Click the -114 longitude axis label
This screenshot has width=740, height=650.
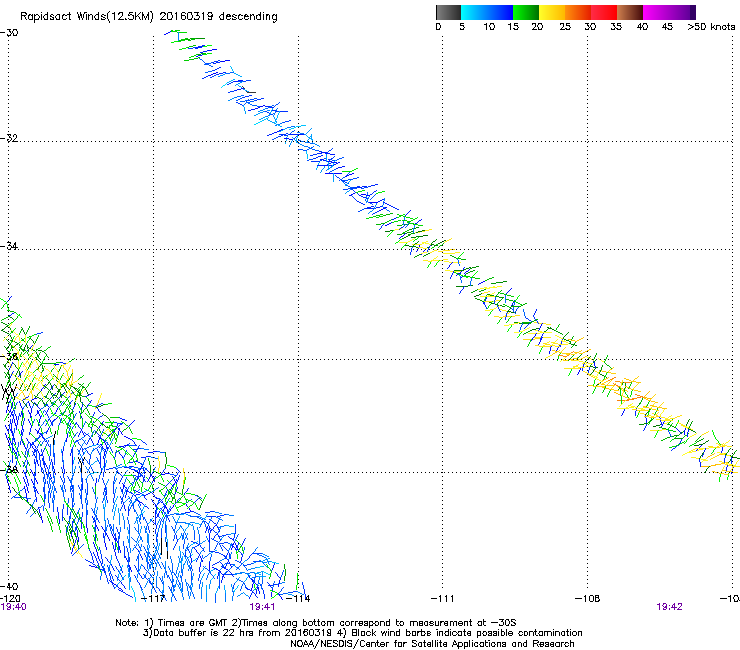[x=298, y=599]
